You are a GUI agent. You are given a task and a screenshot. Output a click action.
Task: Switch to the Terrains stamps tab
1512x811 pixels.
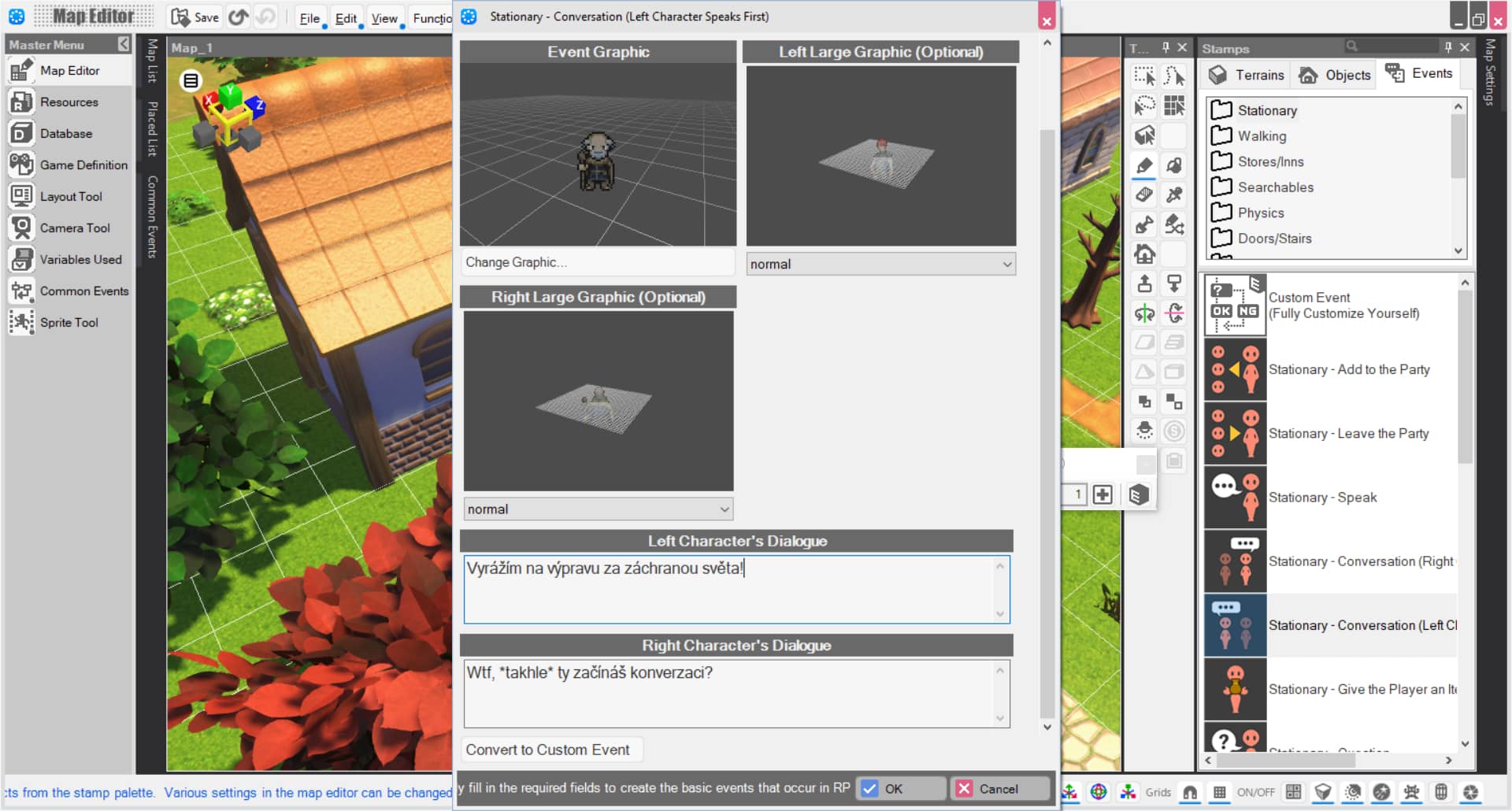tap(1246, 75)
